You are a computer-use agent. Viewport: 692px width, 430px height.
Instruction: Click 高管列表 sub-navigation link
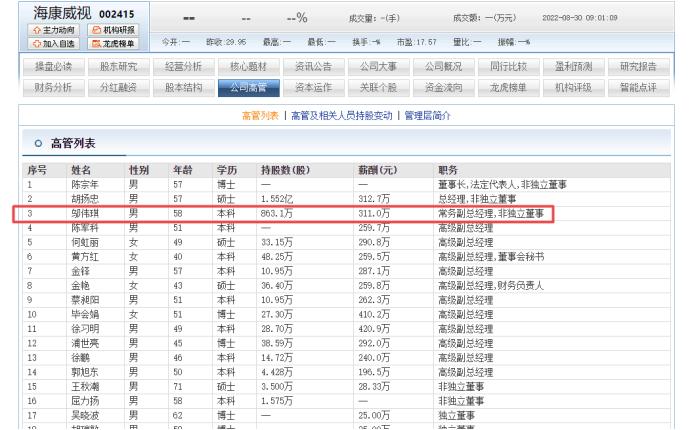pos(260,116)
